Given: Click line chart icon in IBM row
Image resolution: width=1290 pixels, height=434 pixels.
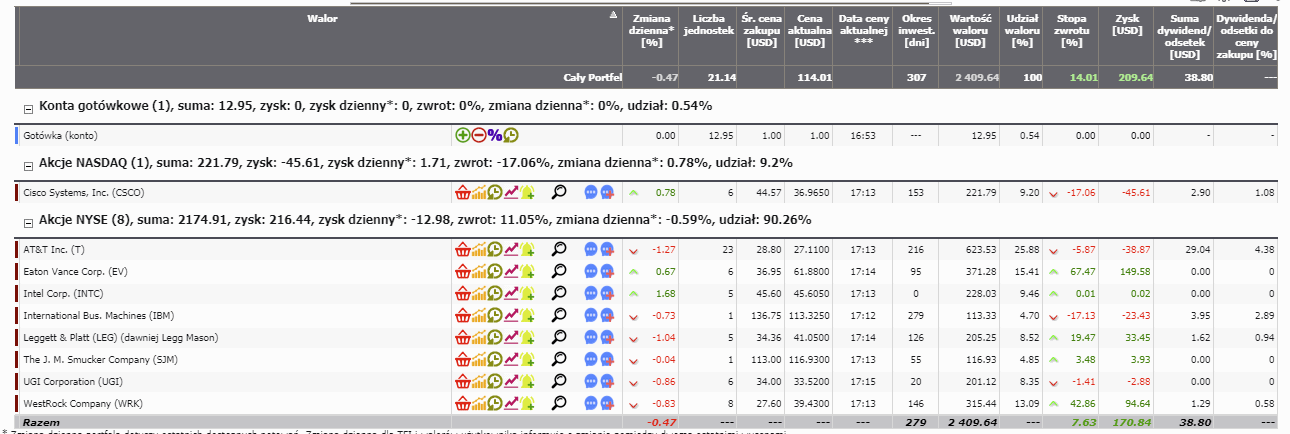Looking at the screenshot, I should point(511,315).
